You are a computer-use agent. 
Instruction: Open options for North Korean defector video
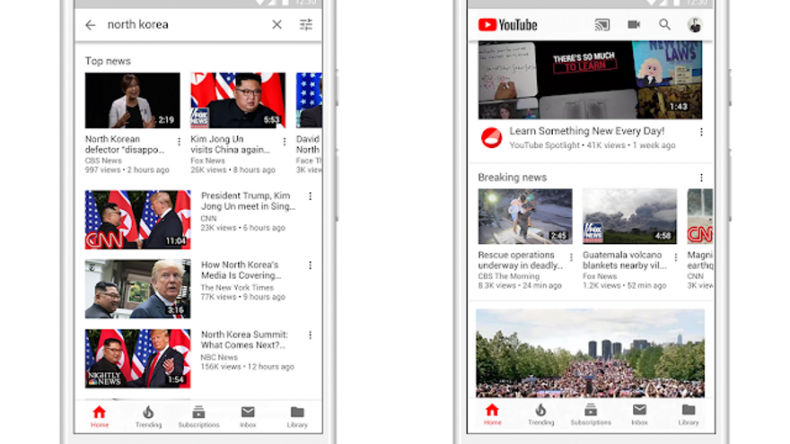tap(179, 142)
